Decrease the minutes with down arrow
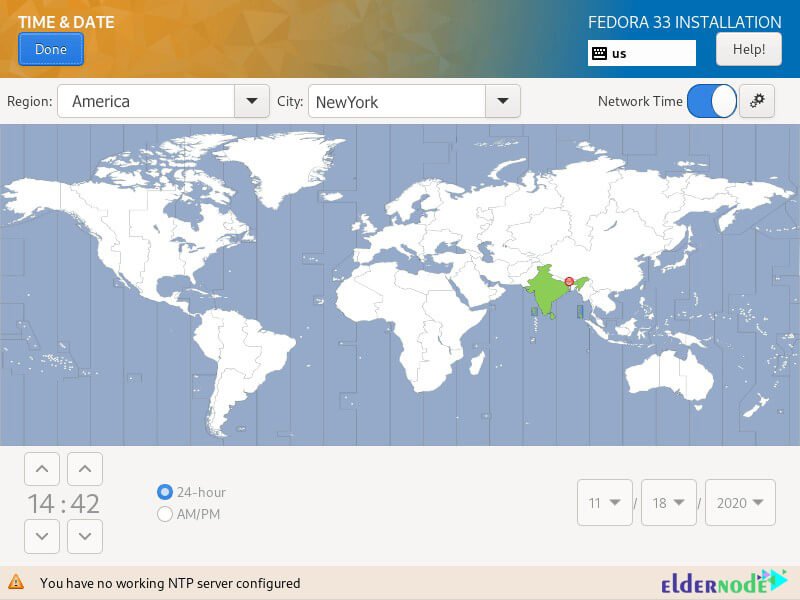Viewport: 800px width, 600px height. [x=85, y=536]
